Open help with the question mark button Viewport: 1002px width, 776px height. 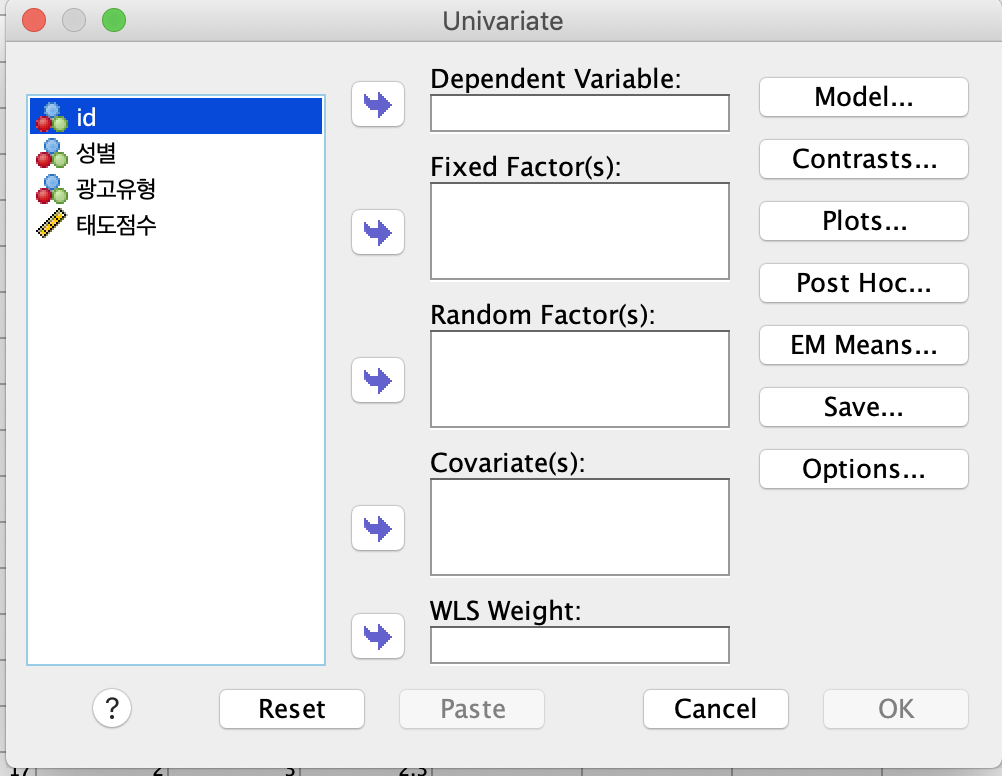[x=112, y=709]
